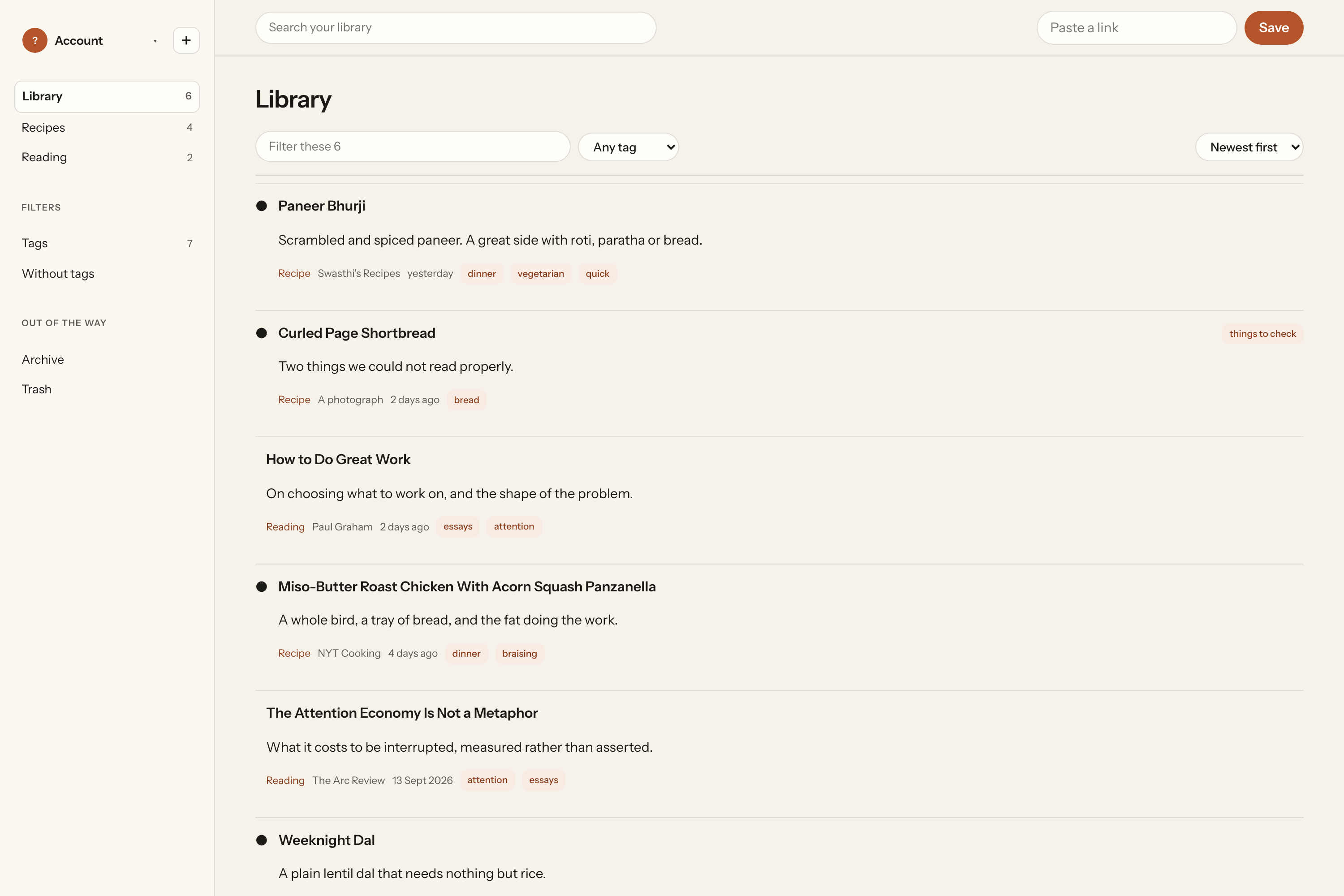Open the Curled Page Shortbread title
Viewport: 1344px width, 896px height.
(x=357, y=333)
